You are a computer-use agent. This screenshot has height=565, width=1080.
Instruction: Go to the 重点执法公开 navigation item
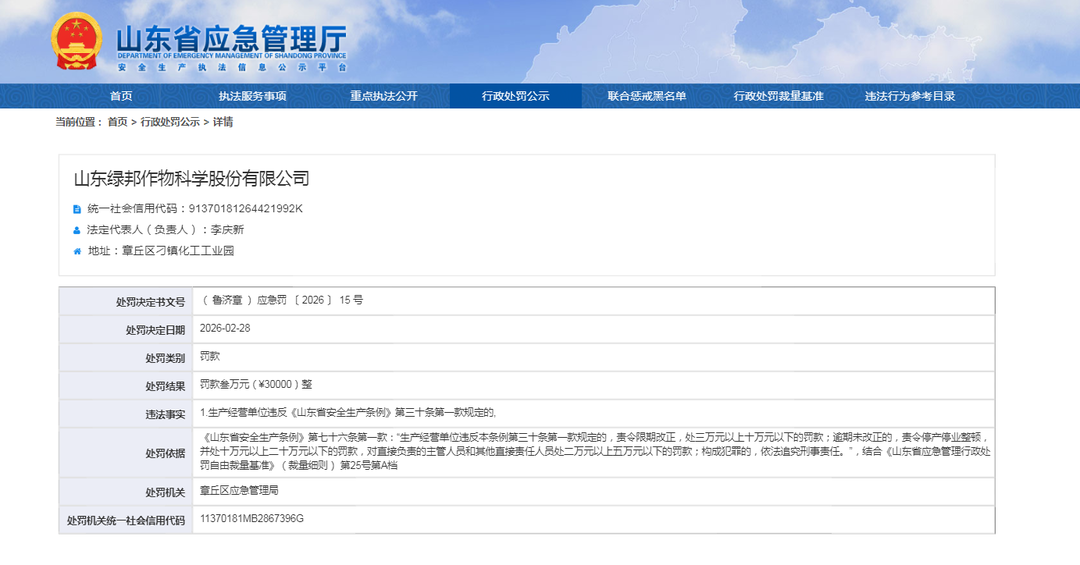pyautogui.click(x=384, y=96)
